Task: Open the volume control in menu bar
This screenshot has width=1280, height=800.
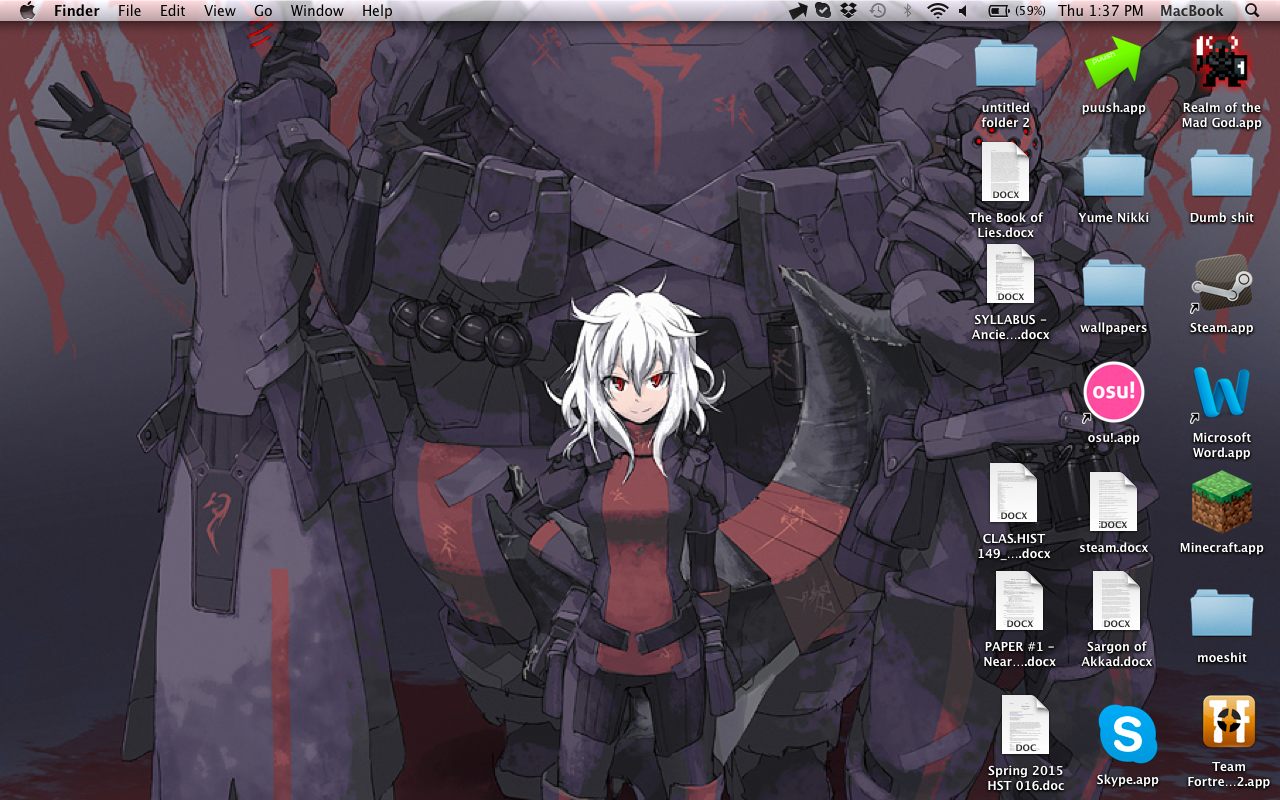Action: pos(963,11)
